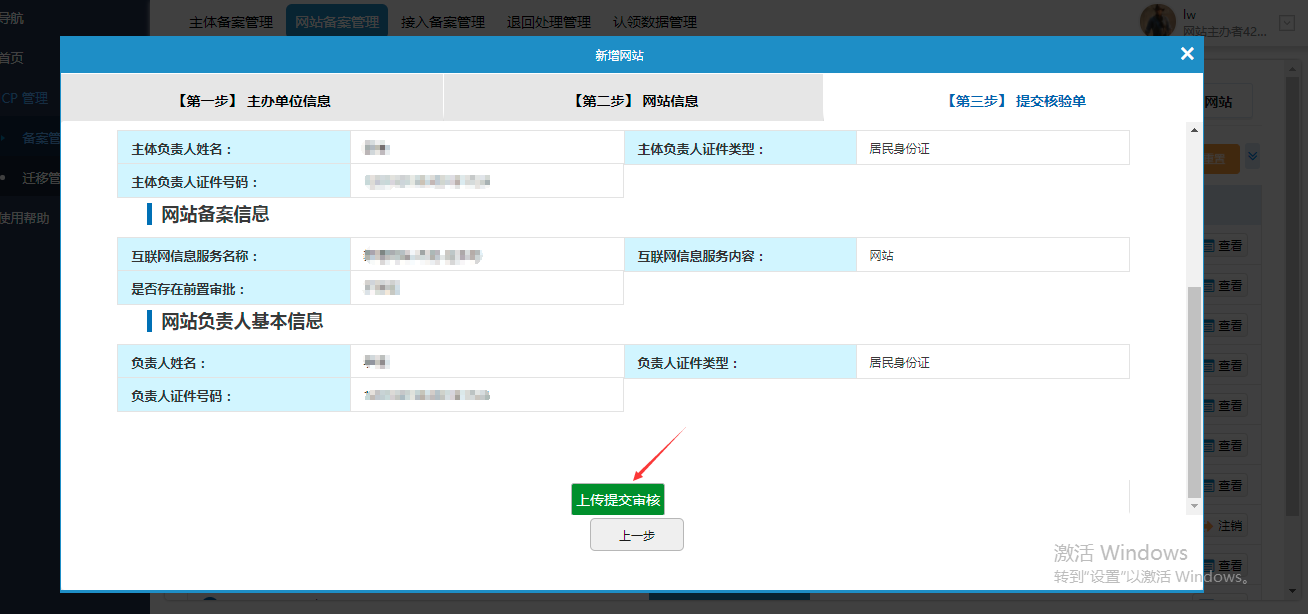The image size is (1308, 614).
Task: Go back with the 上一步 button
Action: coord(636,535)
